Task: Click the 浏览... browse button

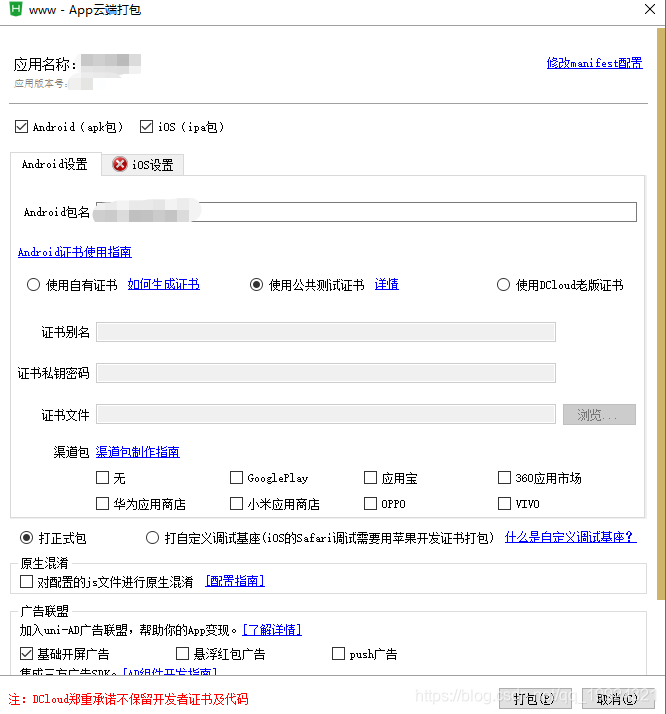Action: [x=599, y=414]
